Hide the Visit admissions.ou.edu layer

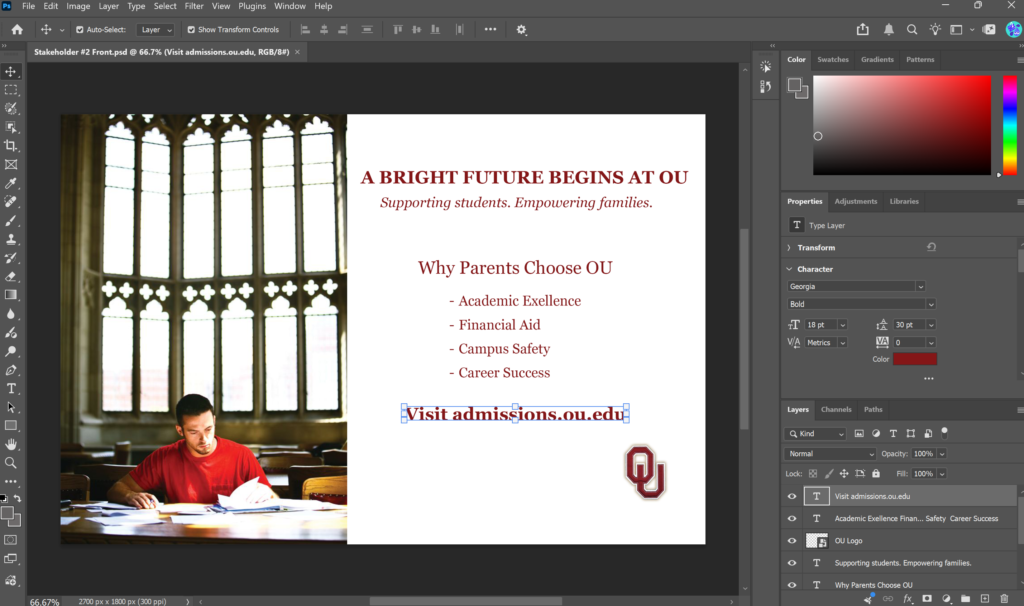click(x=792, y=496)
